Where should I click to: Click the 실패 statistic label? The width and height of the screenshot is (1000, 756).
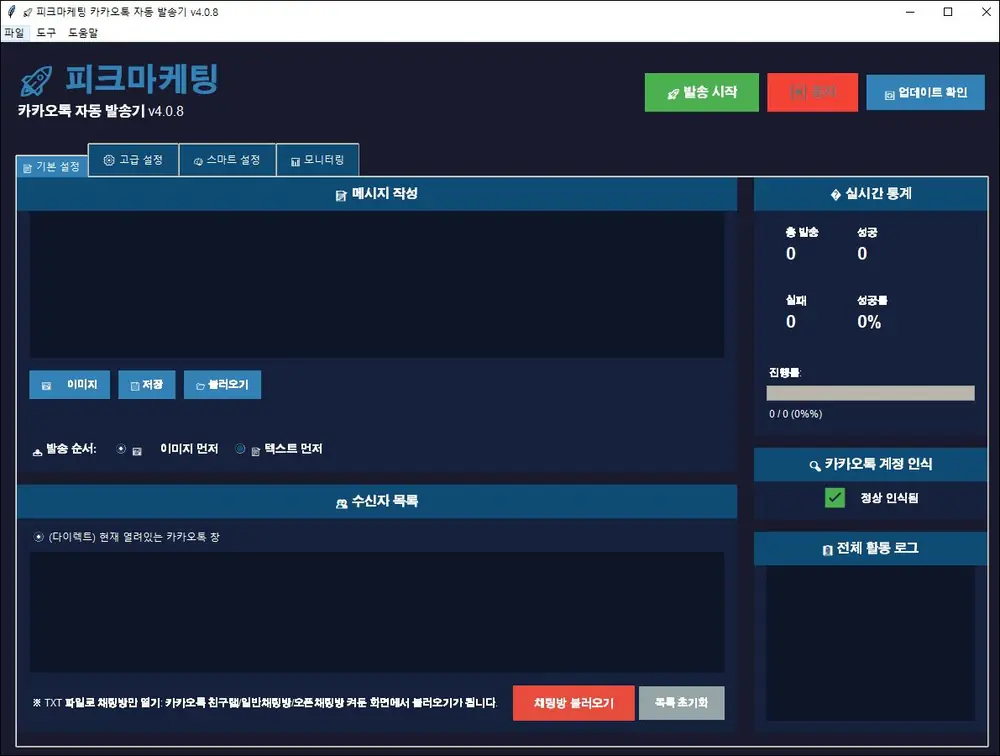796,300
